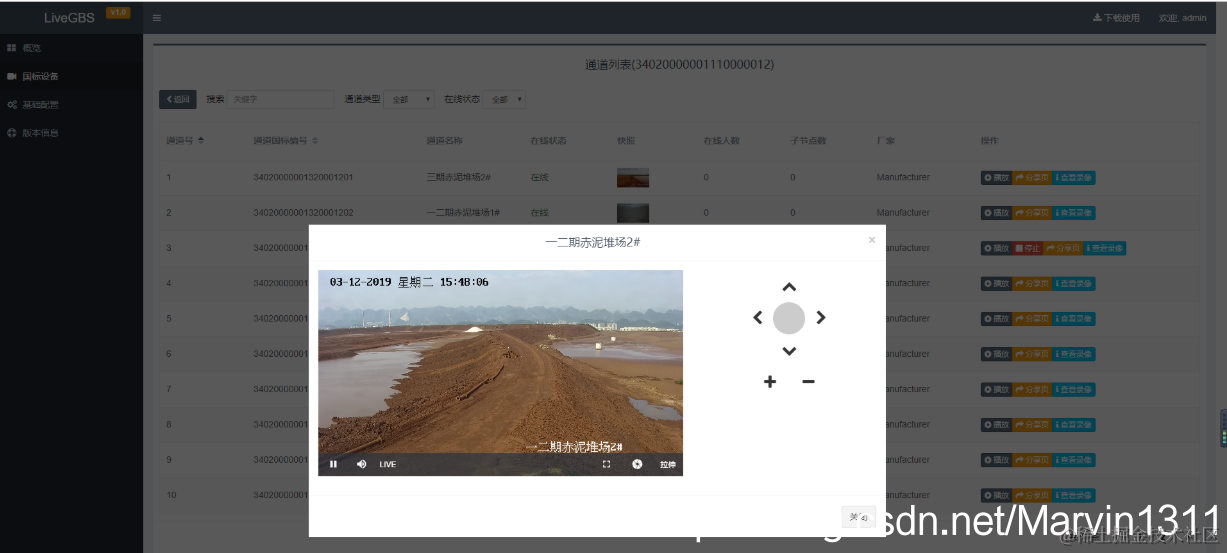
Task: Pan the camera left with PTZ arrow
Action: tap(758, 318)
